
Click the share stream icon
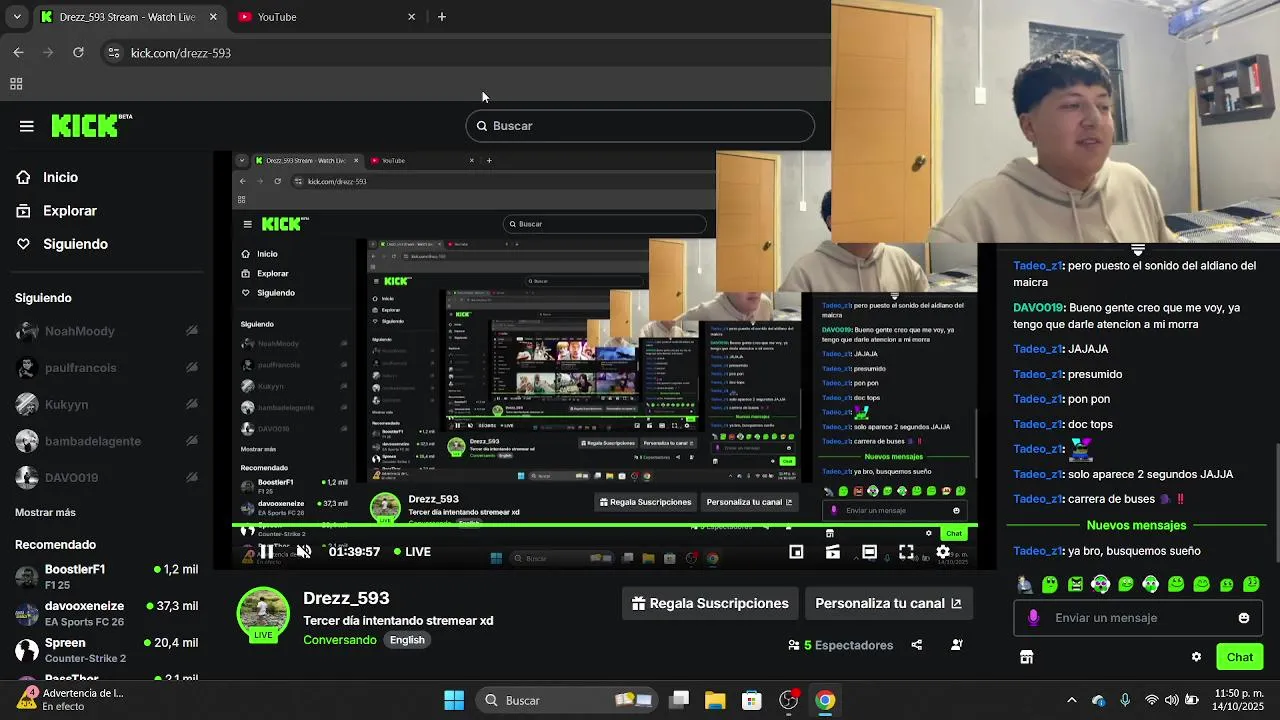click(x=916, y=645)
